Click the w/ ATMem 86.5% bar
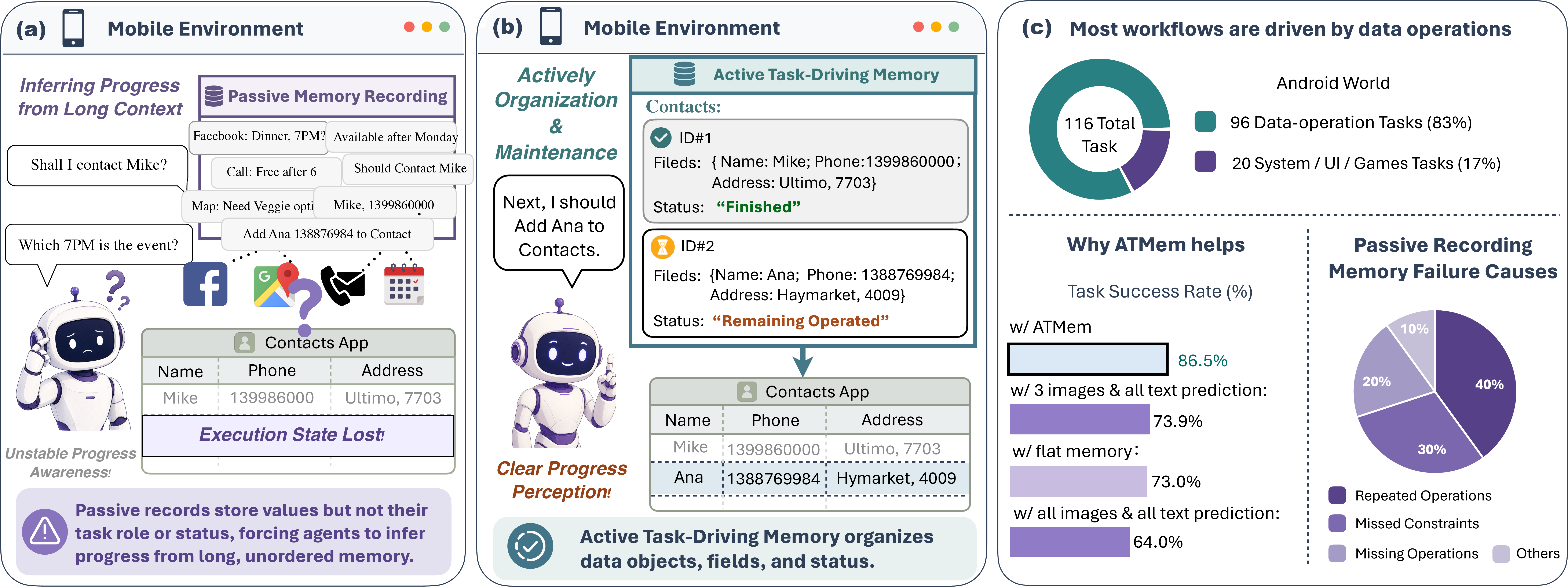This screenshot has height=587, width=1568. coord(1088,359)
